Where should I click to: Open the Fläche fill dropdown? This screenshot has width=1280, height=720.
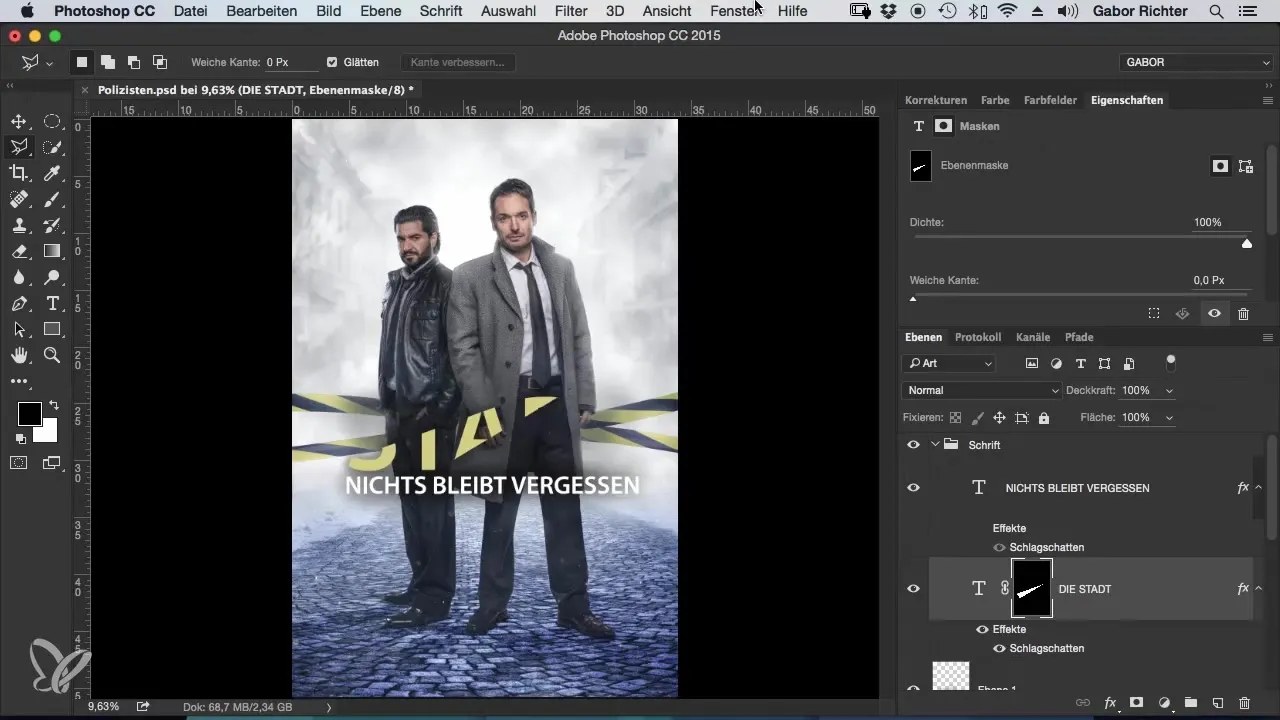(1170, 417)
